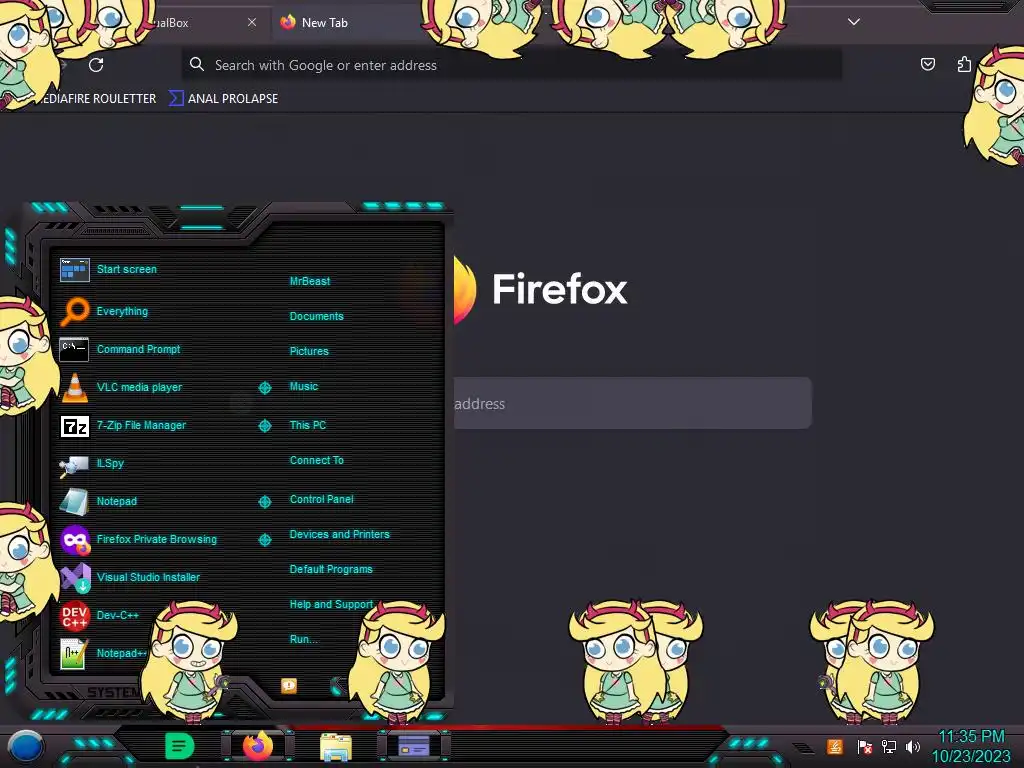Click the Firefox address bar
Viewport: 1024px width, 768px height.
pos(511,65)
